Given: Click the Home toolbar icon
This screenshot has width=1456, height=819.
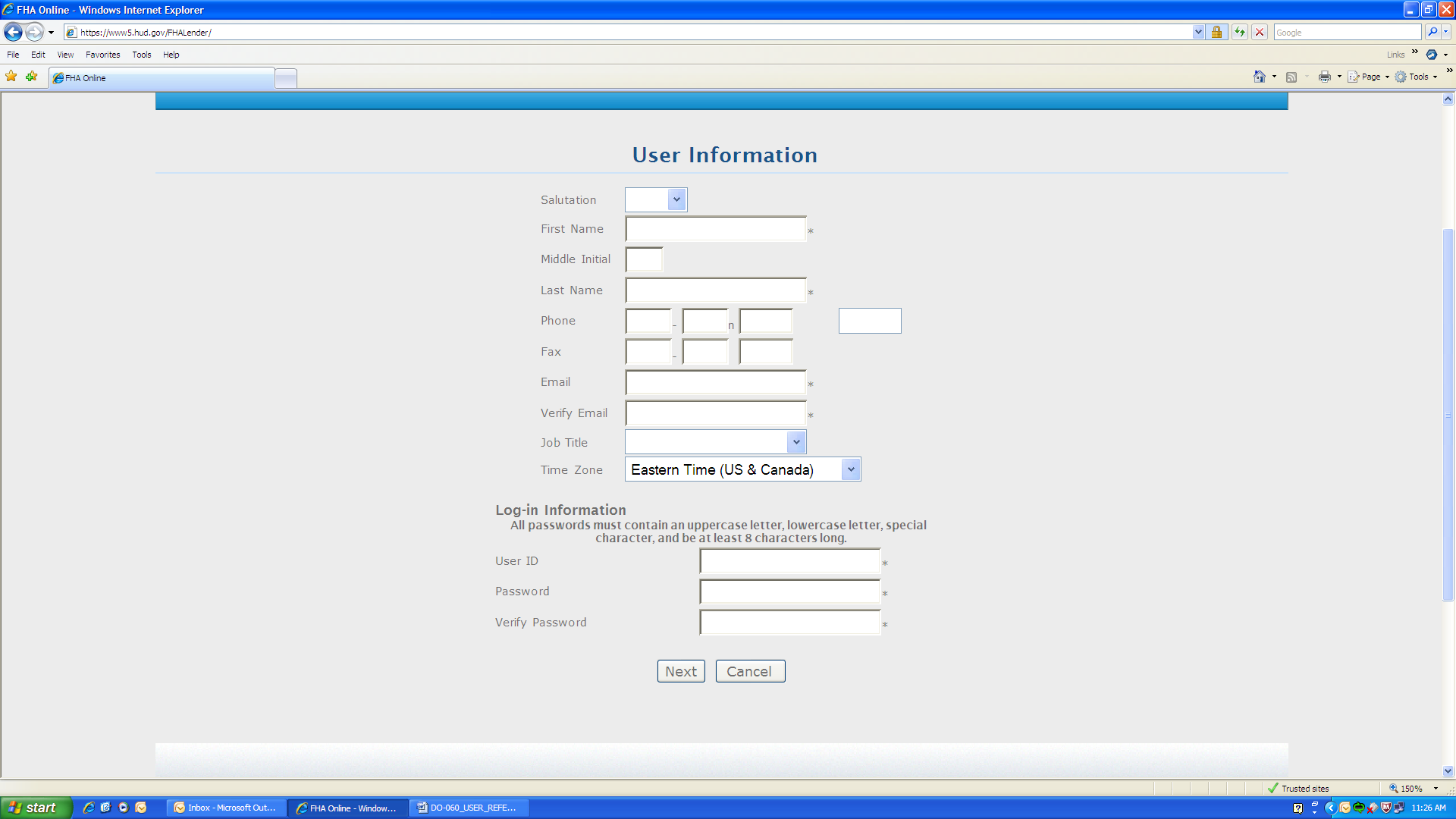Looking at the screenshot, I should tap(1260, 77).
